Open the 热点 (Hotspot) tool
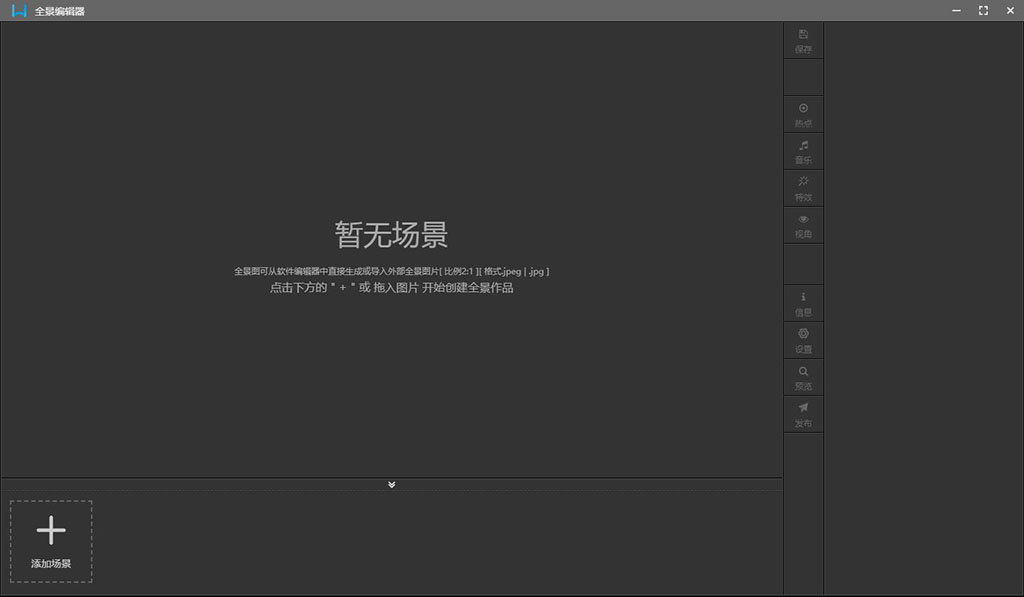Image resolution: width=1024 pixels, height=597 pixels. 803,115
